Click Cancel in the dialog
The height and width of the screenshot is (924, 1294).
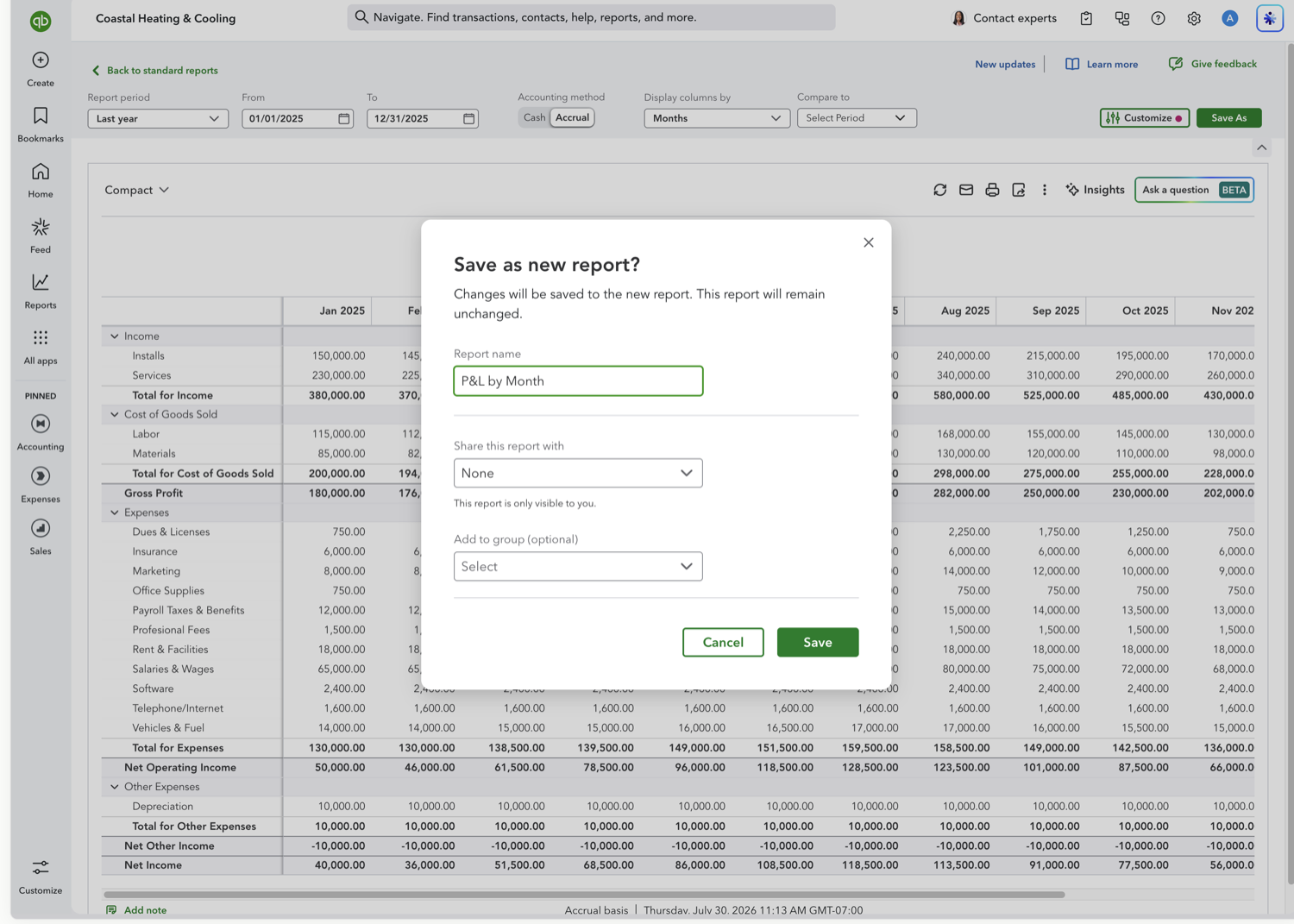tap(723, 642)
